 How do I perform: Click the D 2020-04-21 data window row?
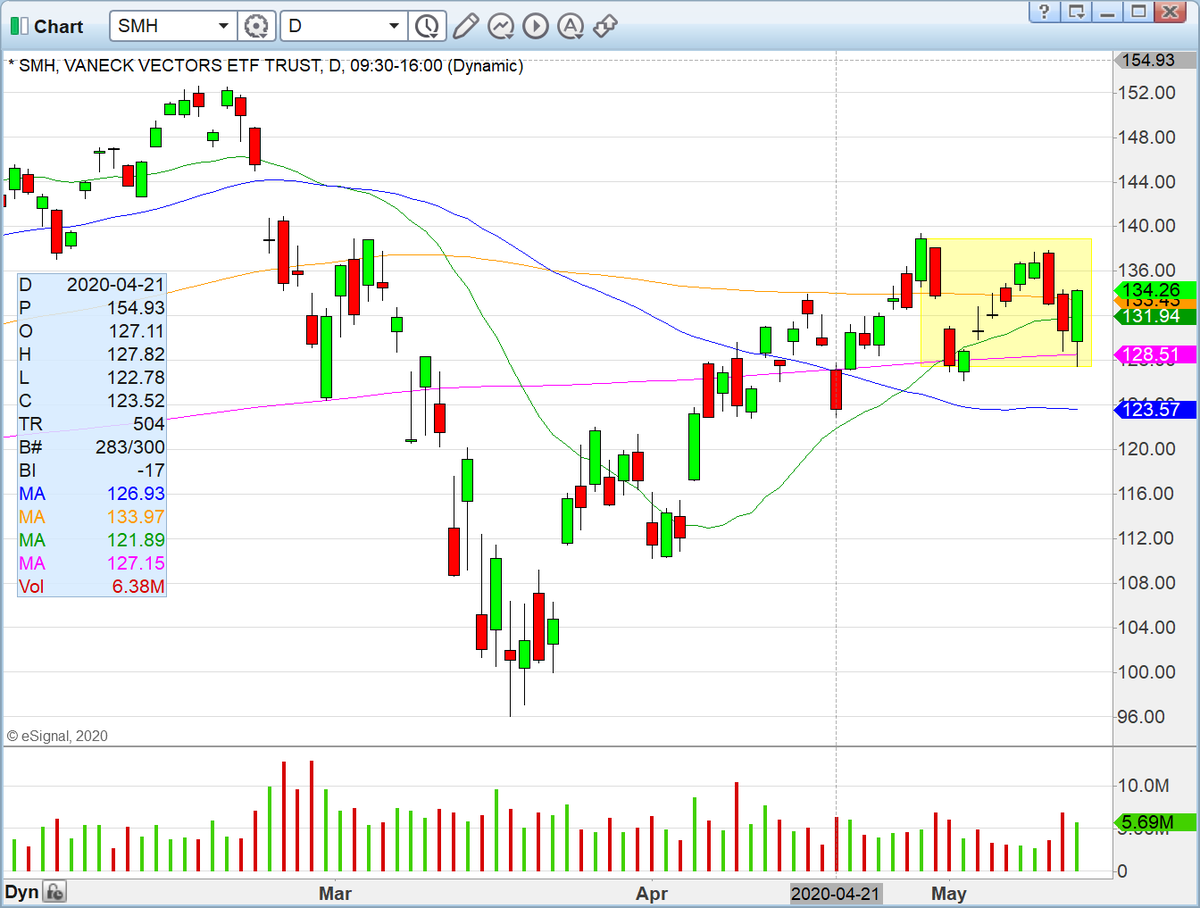tap(92, 284)
